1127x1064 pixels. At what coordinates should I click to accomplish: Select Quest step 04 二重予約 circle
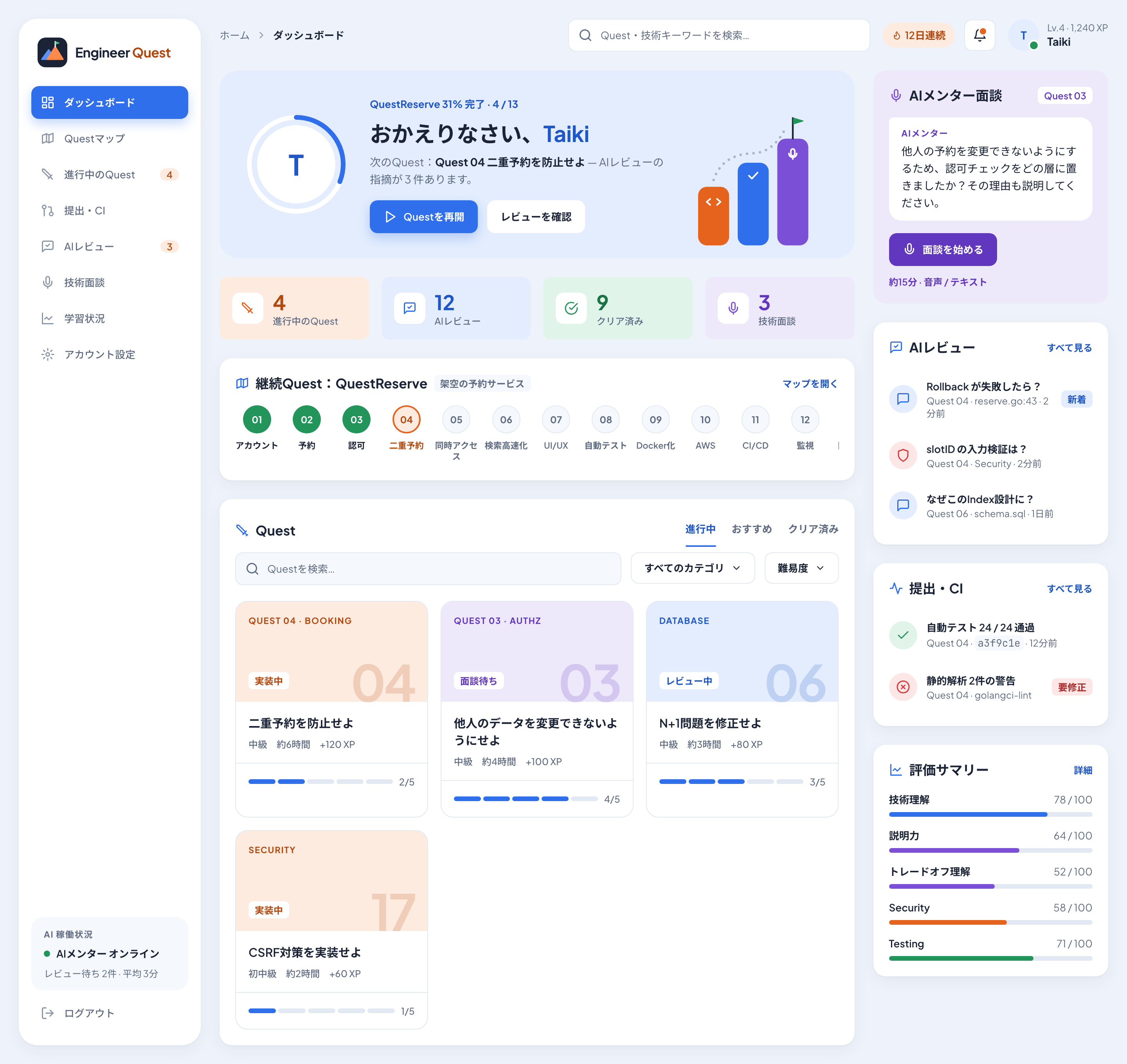[x=406, y=420]
